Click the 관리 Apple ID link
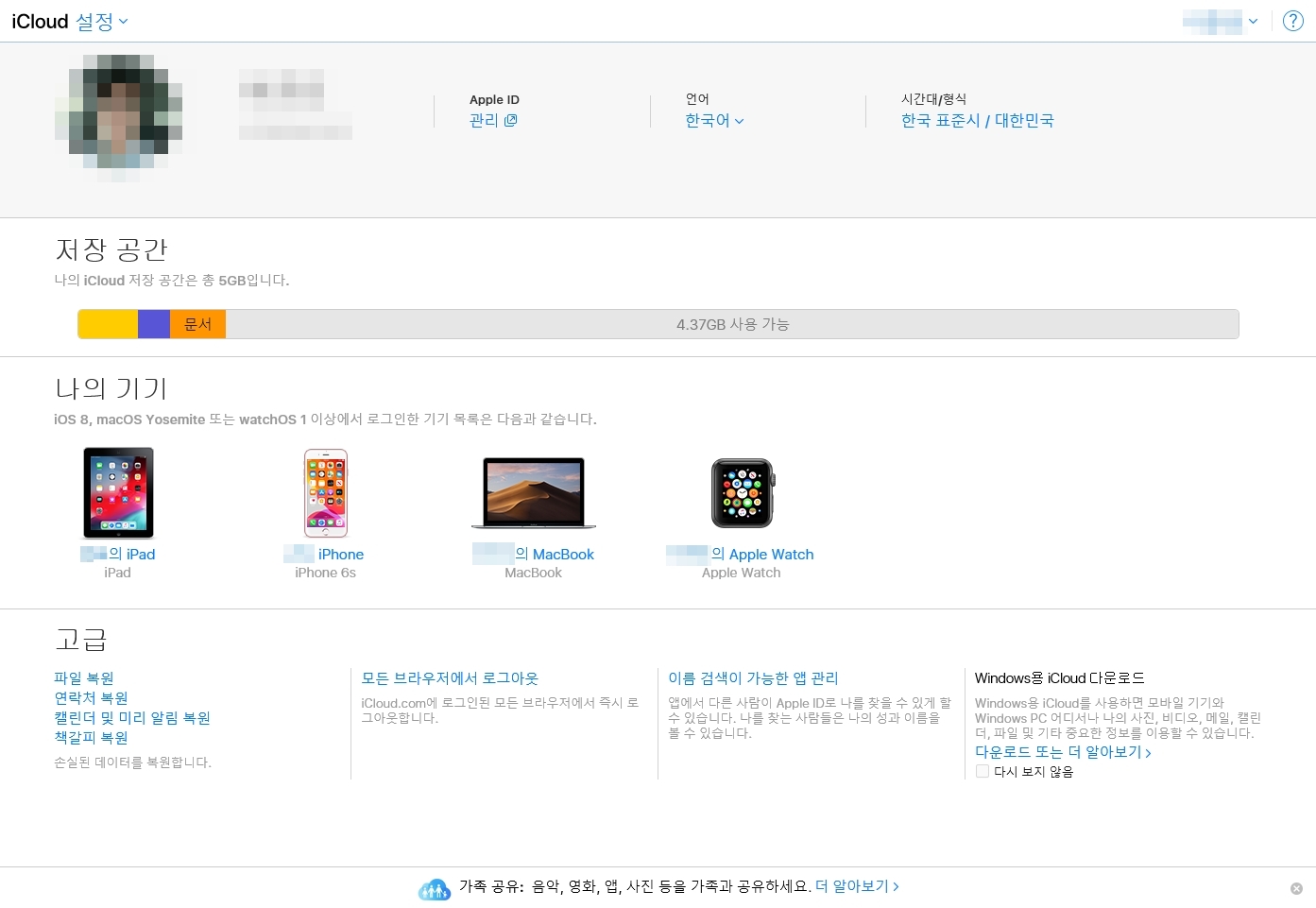The width and height of the screenshot is (1316, 908). (x=484, y=121)
